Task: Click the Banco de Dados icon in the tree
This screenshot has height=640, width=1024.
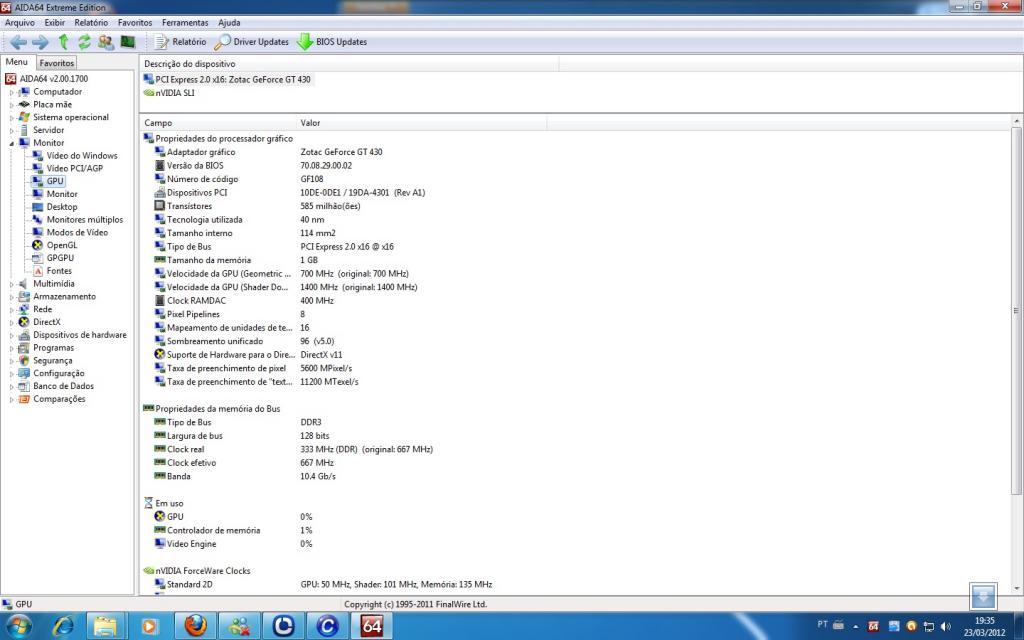Action: pyautogui.click(x=24, y=386)
